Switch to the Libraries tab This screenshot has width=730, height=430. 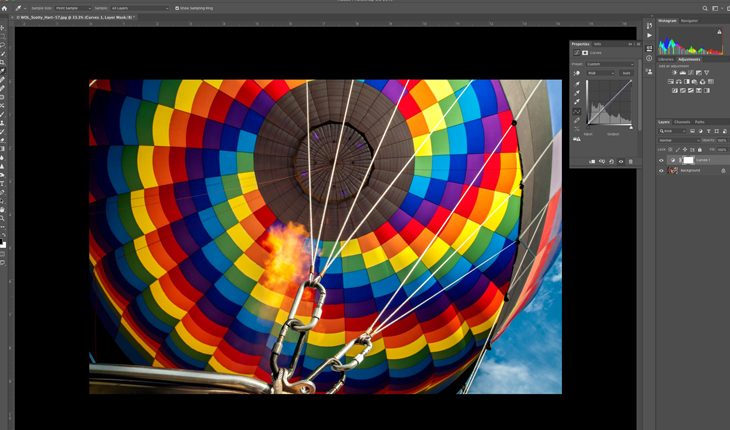[666, 60]
